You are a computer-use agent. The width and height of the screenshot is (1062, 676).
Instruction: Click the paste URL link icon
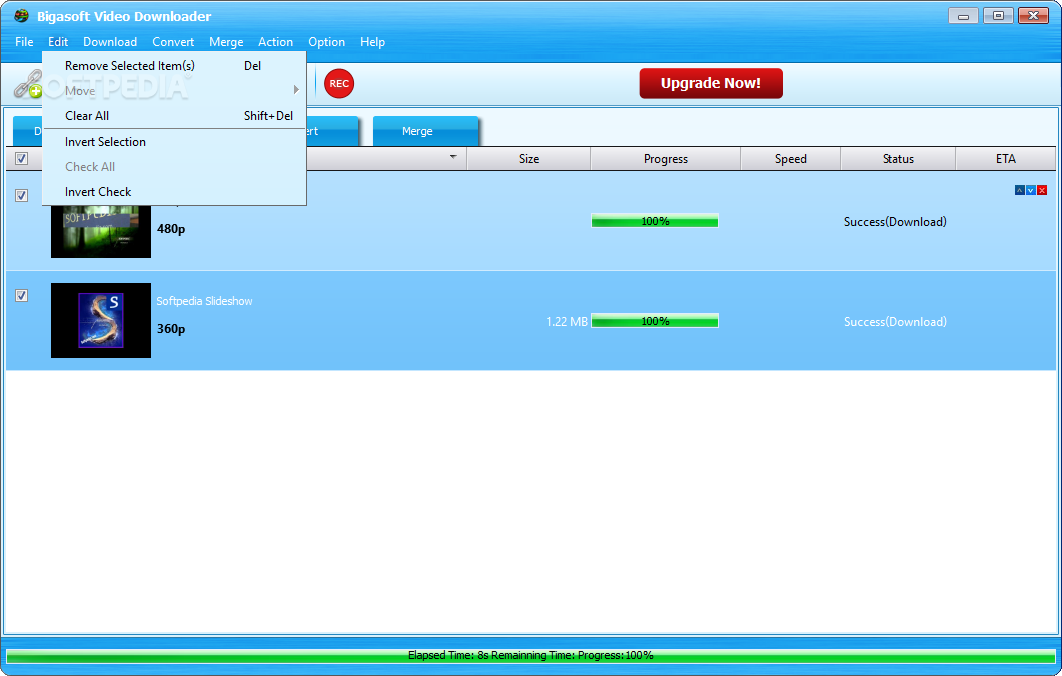(28, 84)
